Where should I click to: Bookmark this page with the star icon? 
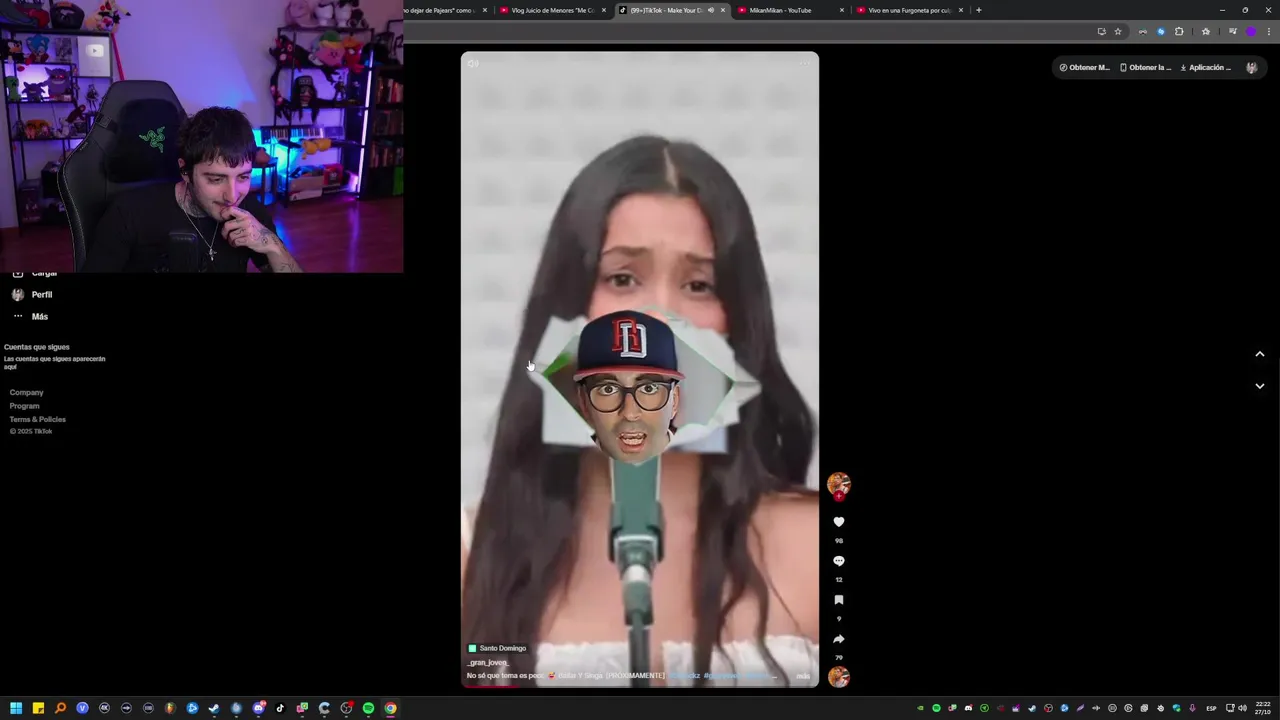1118,31
